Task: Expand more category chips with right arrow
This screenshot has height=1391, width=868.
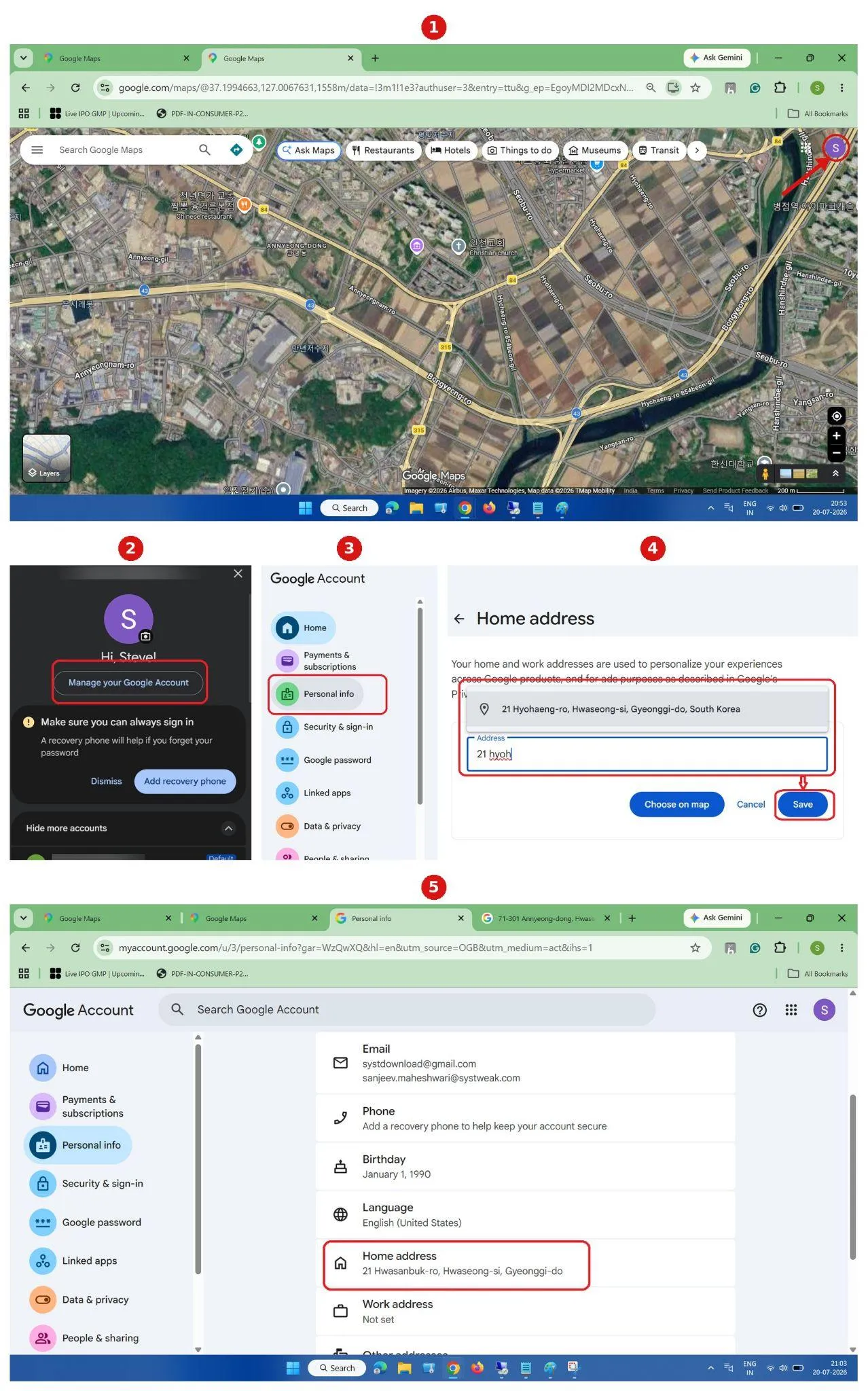Action: (x=697, y=150)
